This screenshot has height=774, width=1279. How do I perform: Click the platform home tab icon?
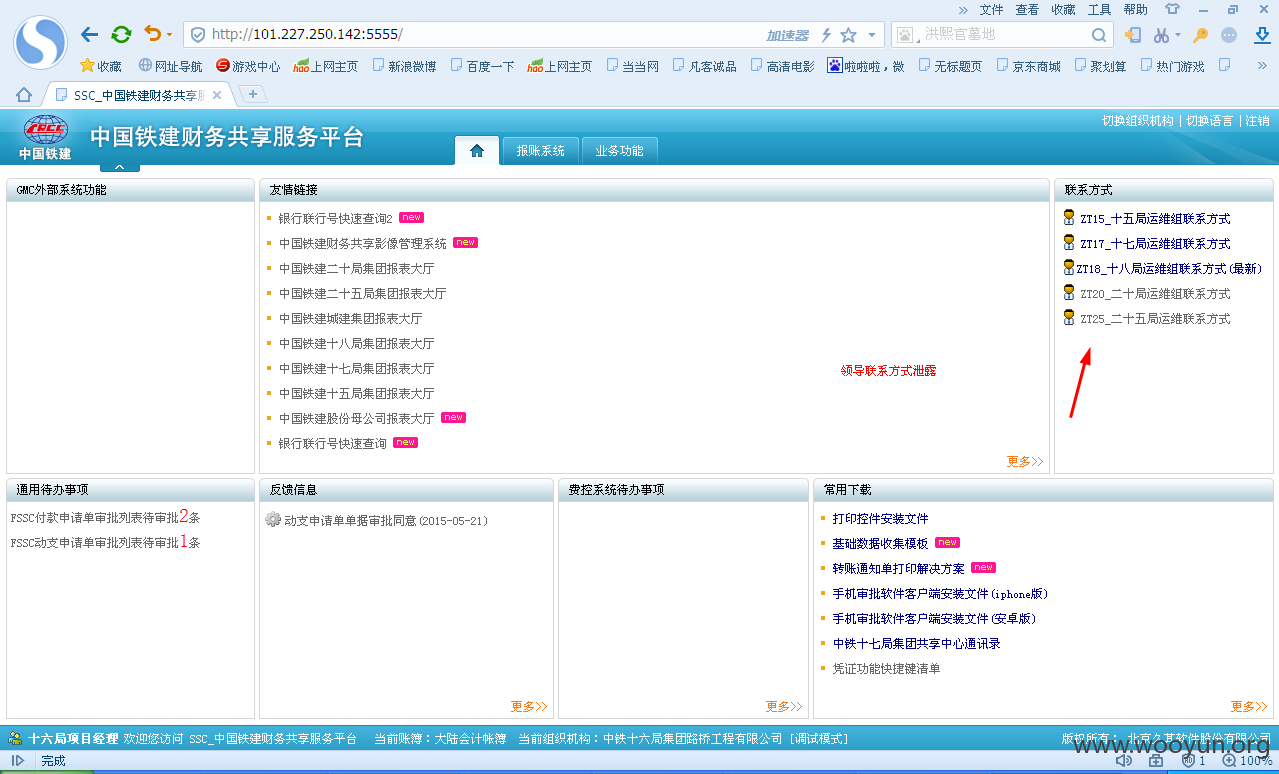click(x=477, y=151)
